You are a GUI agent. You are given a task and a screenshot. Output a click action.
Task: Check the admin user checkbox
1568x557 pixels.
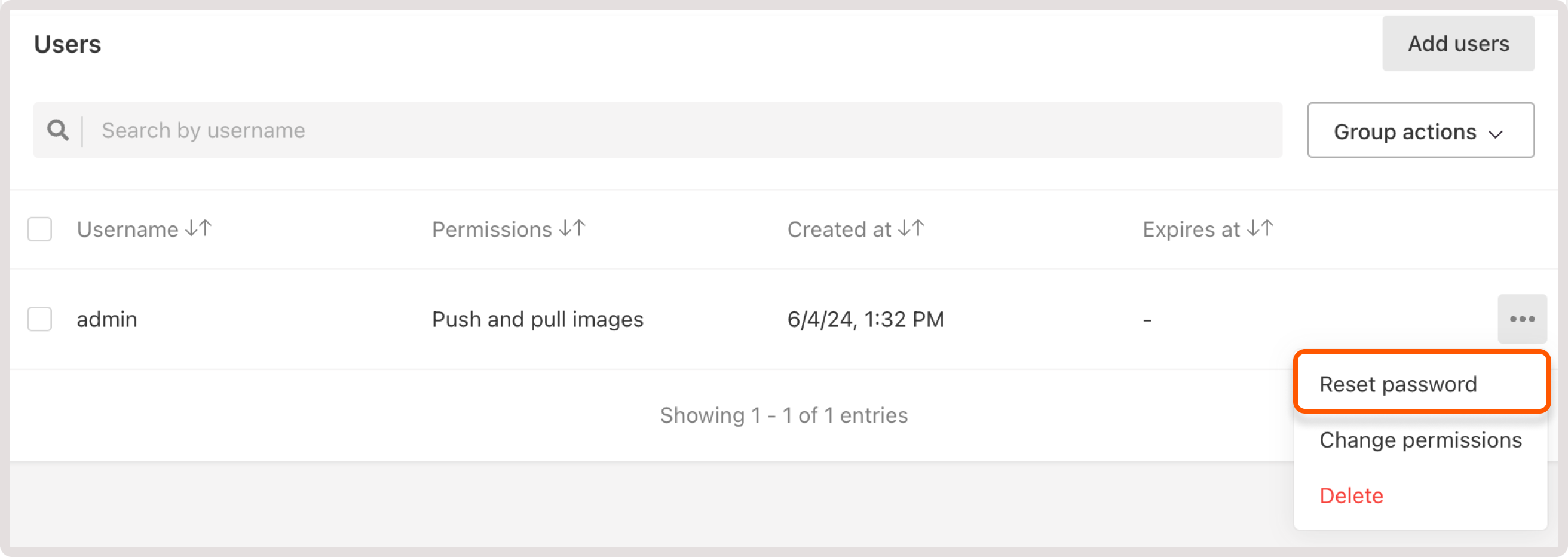coord(39,319)
